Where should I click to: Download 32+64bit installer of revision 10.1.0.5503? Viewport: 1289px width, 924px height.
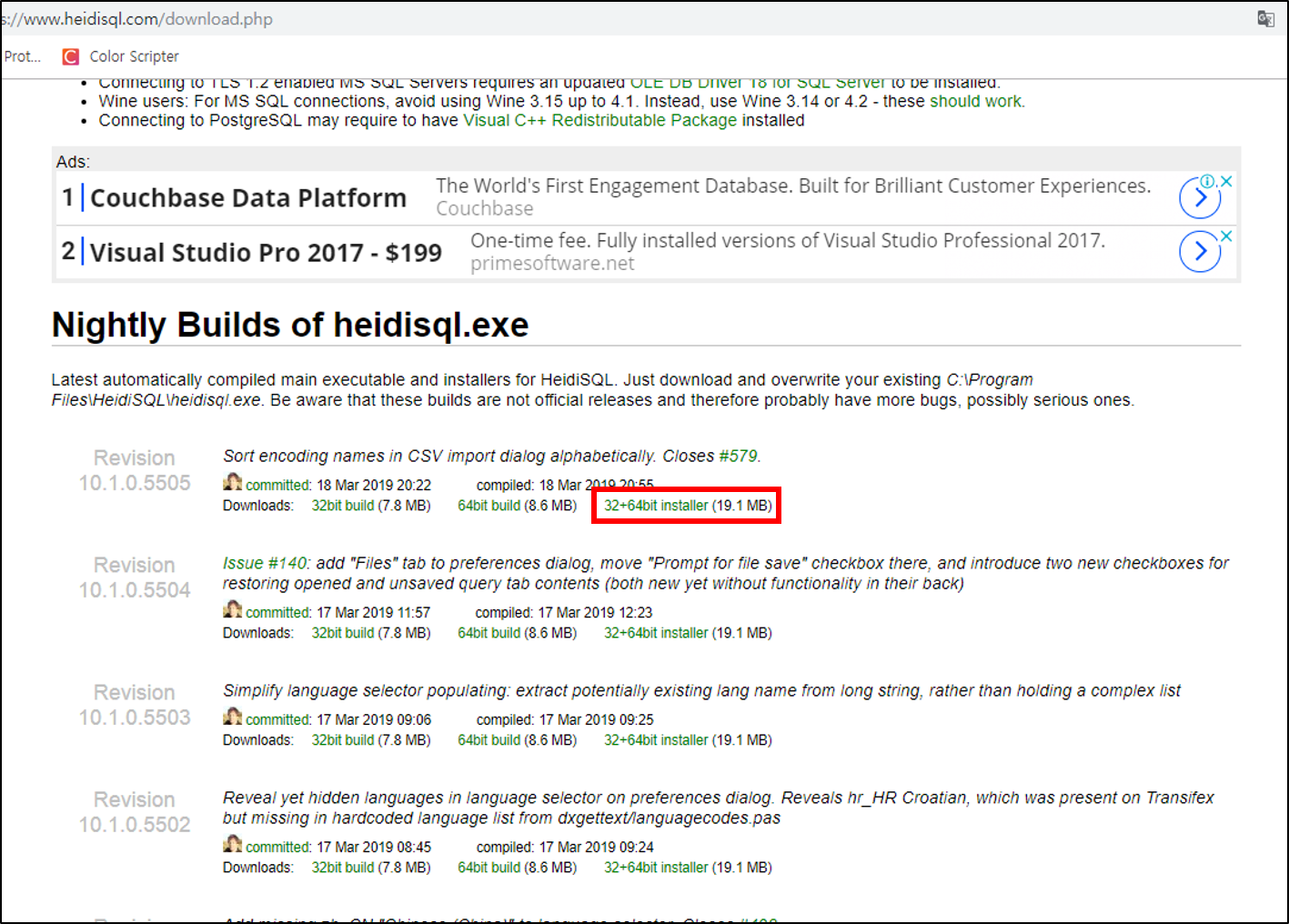[x=656, y=740]
